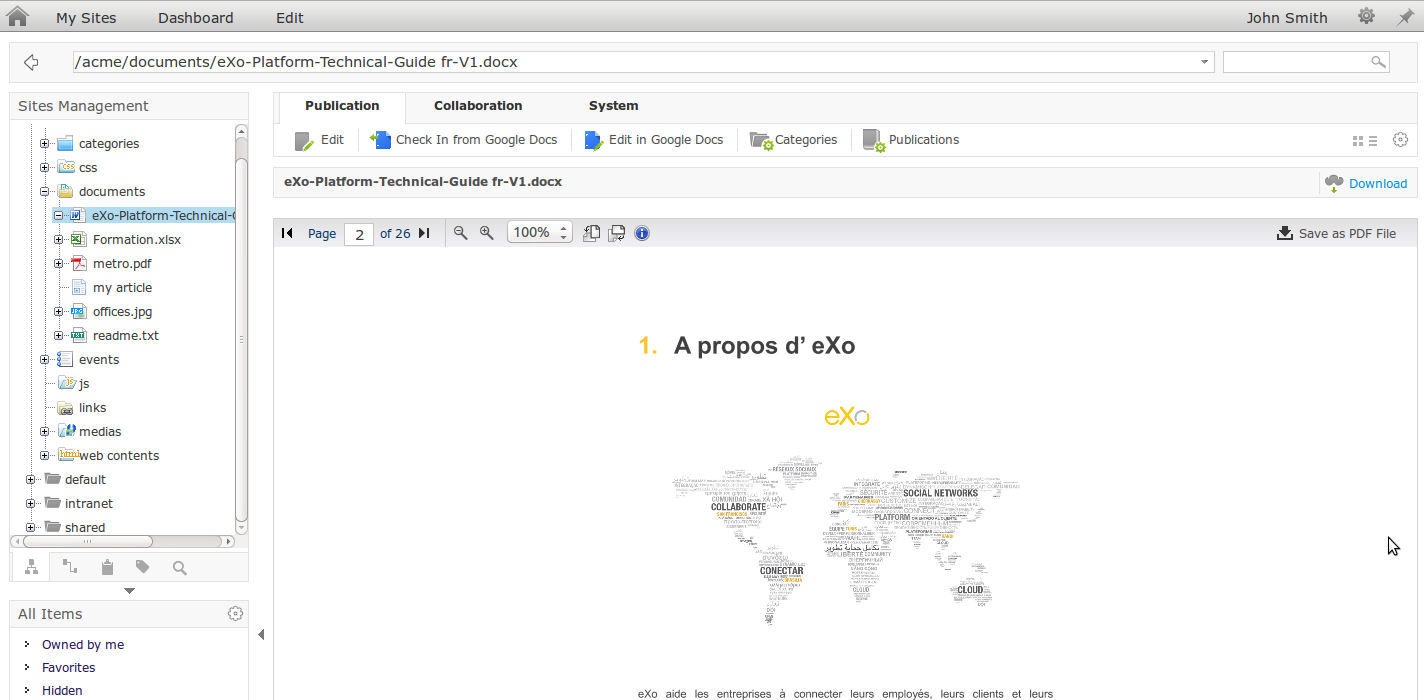Click Save as PDF File
This screenshot has height=700, width=1424.
[1336, 233]
